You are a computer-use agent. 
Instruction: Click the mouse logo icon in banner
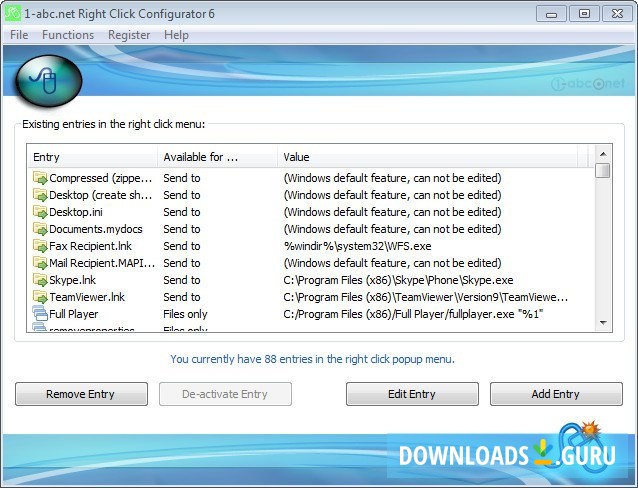[x=49, y=81]
